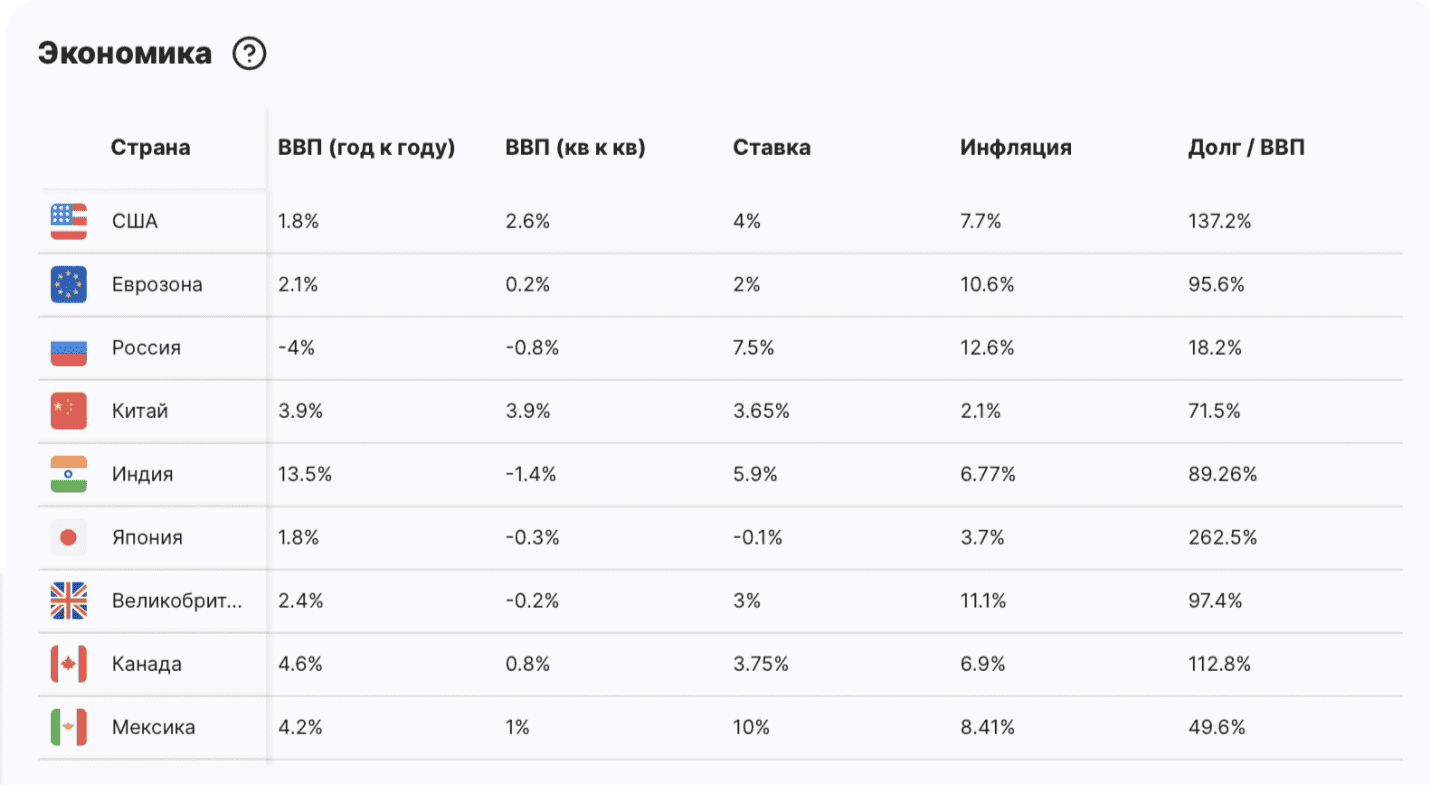Click the United Kingdom flag icon
Image resolution: width=1431 pixels, height=785 pixels.
point(69,601)
